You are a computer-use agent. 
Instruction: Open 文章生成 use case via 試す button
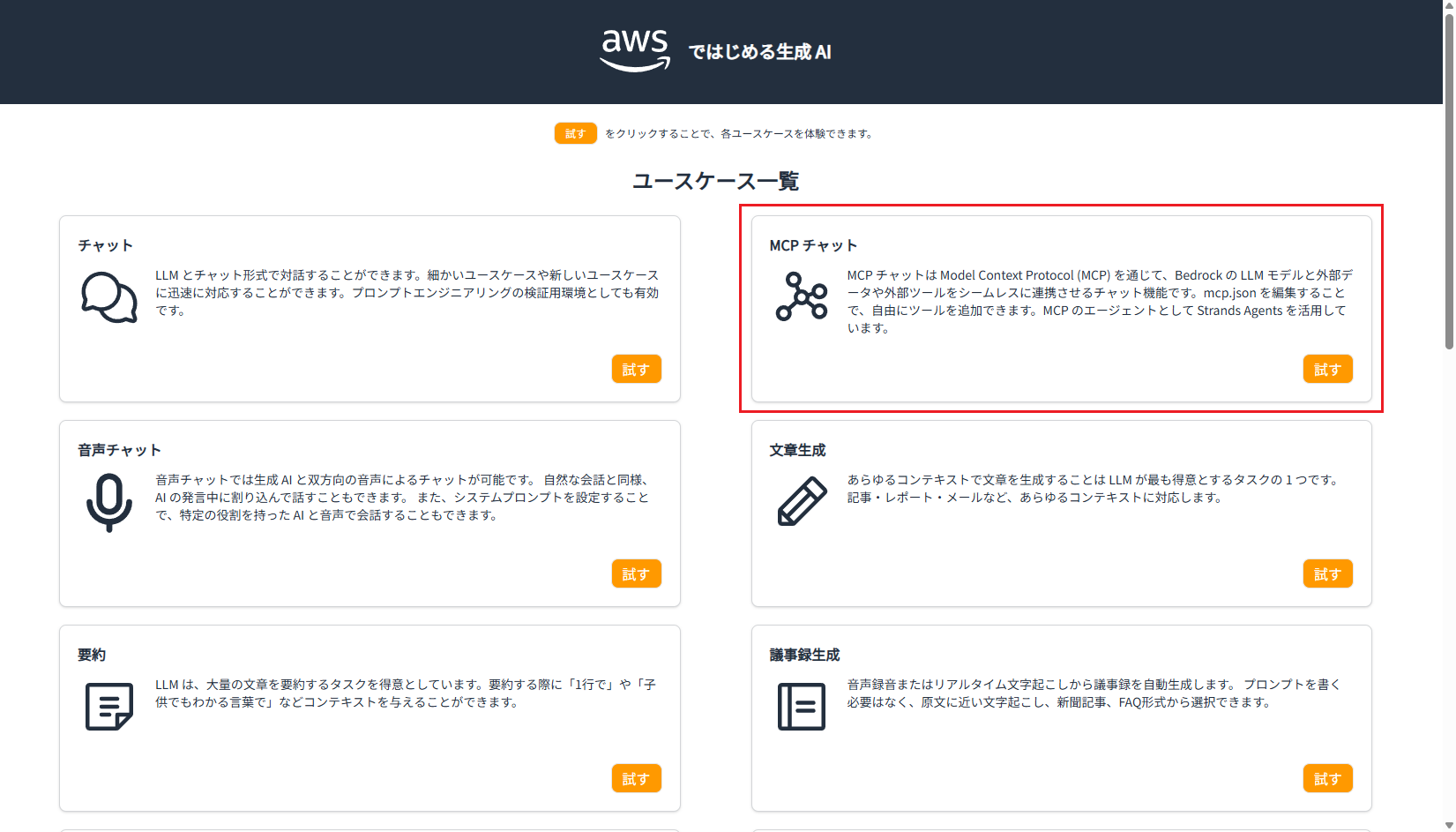point(1327,574)
